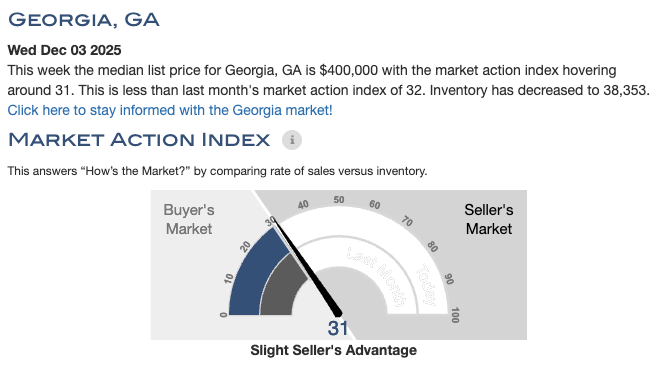Click the Last Month ring label

point(377,276)
